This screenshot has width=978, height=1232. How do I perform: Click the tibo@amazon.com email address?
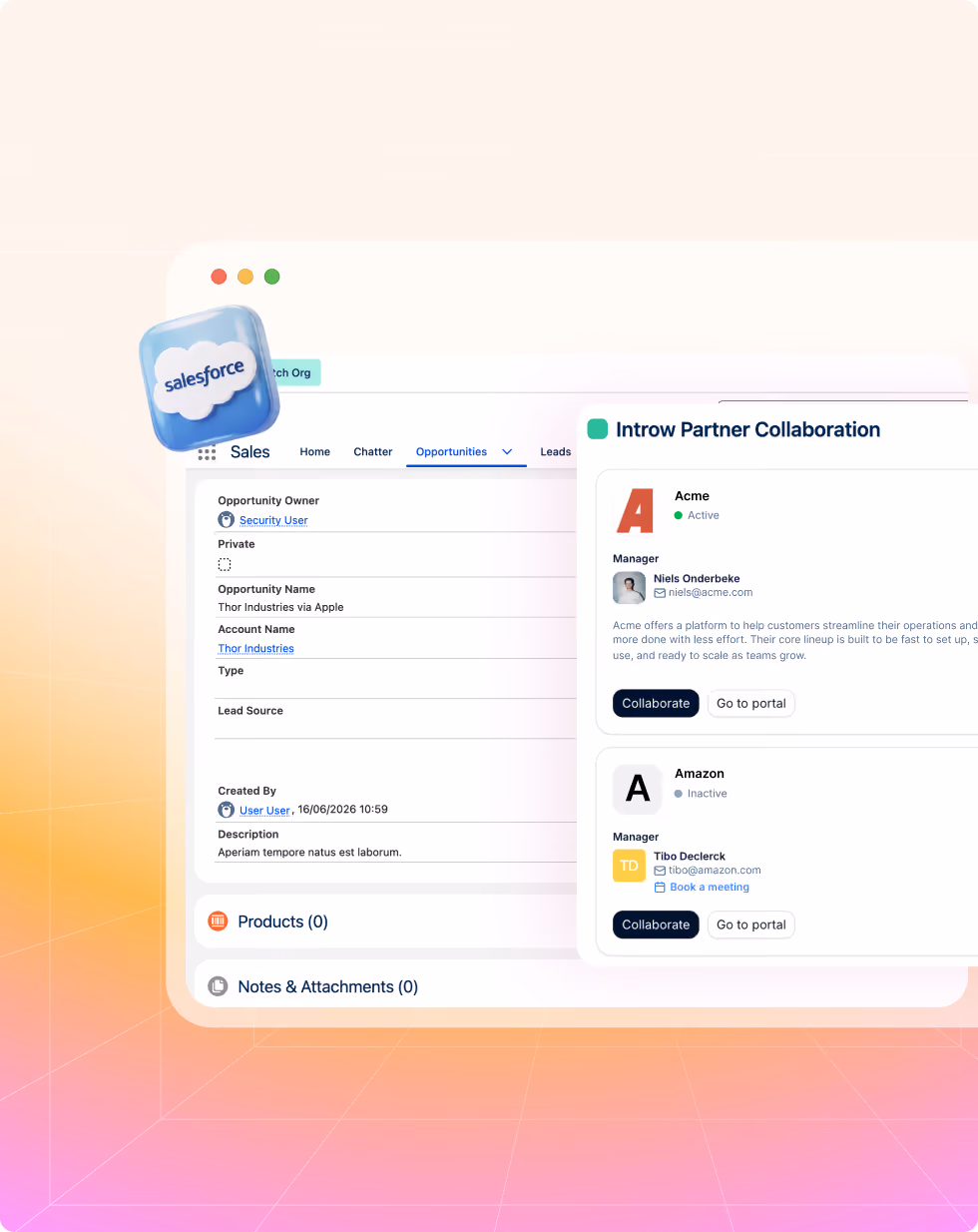(x=715, y=871)
